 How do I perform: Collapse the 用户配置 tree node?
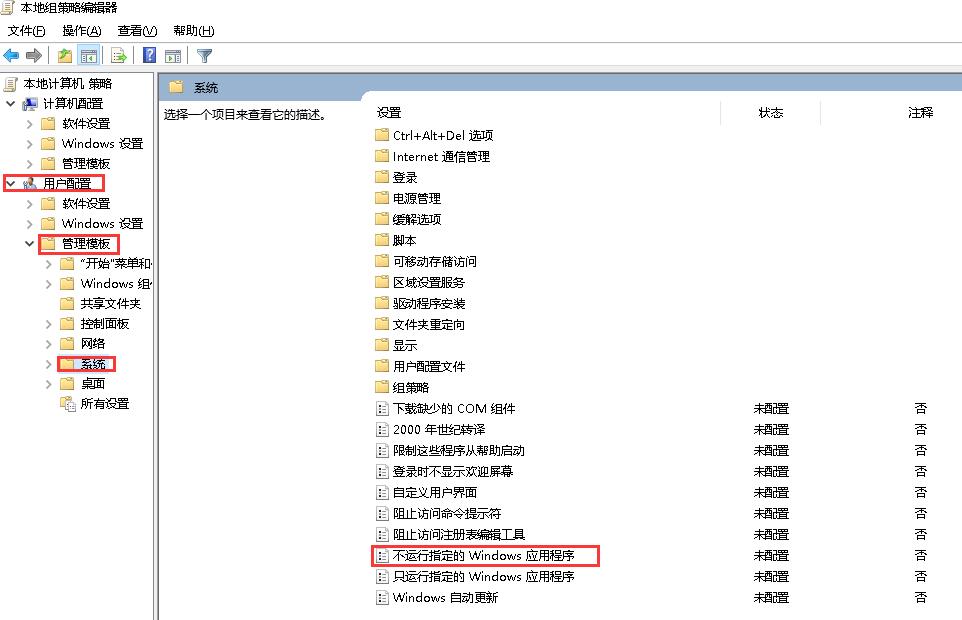(10, 183)
